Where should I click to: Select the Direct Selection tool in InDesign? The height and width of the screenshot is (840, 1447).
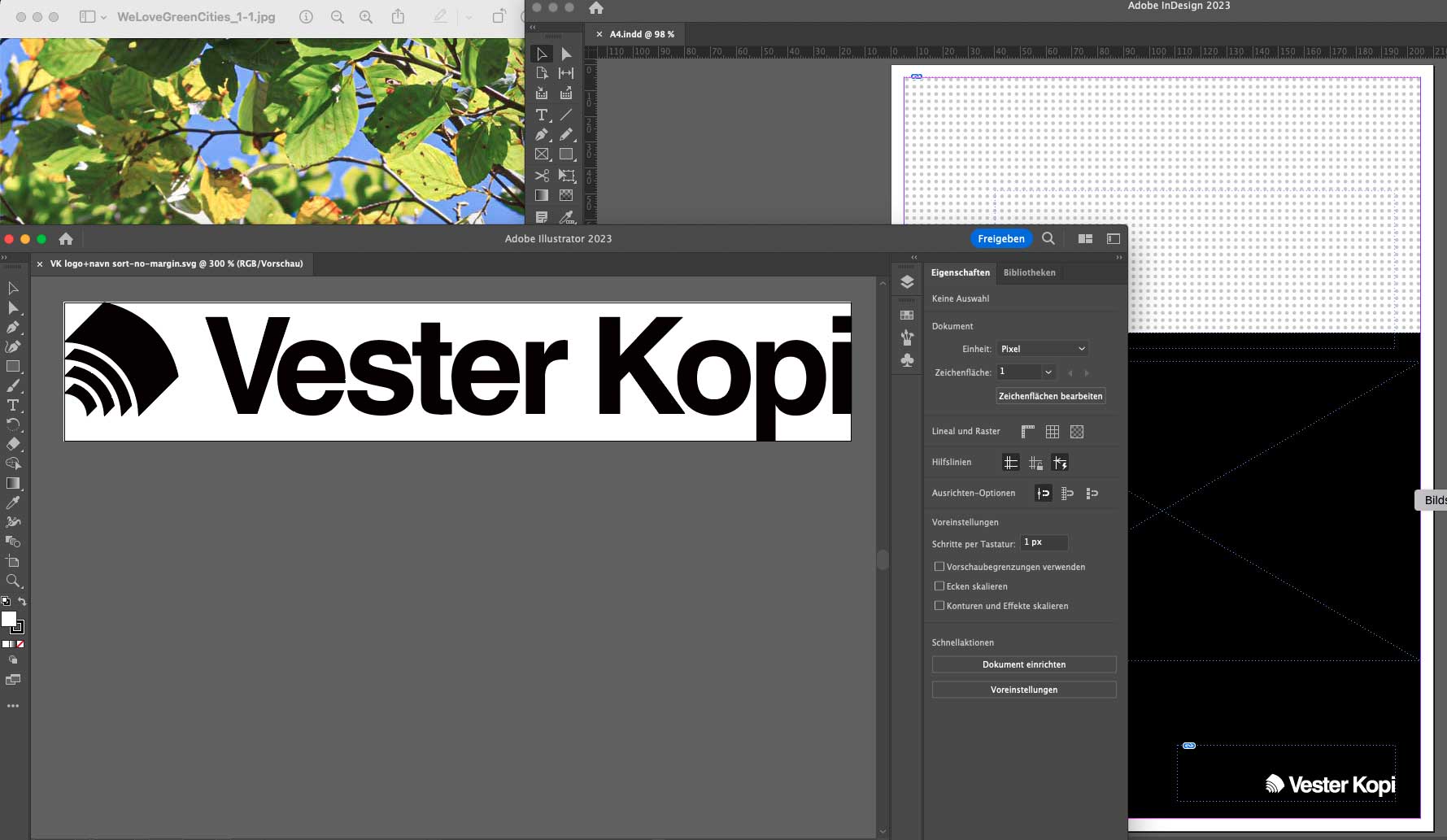[567, 54]
